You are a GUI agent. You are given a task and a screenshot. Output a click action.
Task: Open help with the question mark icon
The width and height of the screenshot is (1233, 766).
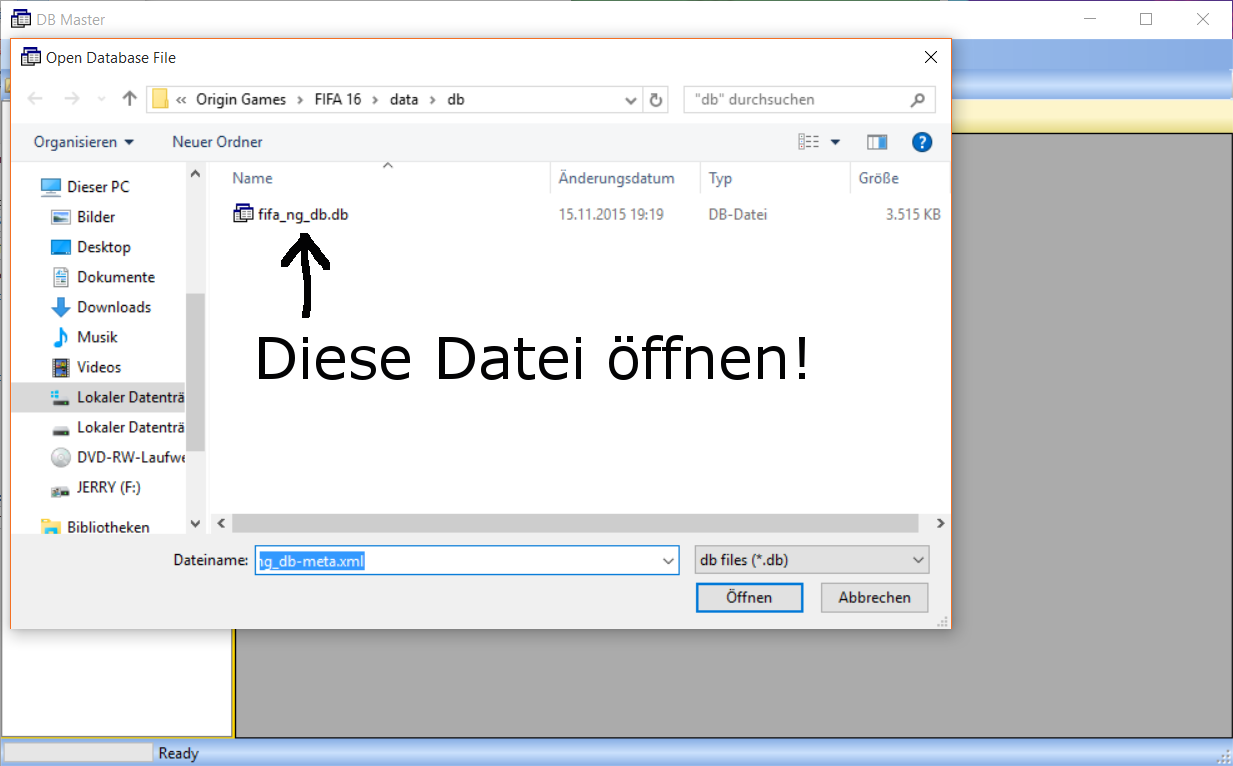(922, 142)
